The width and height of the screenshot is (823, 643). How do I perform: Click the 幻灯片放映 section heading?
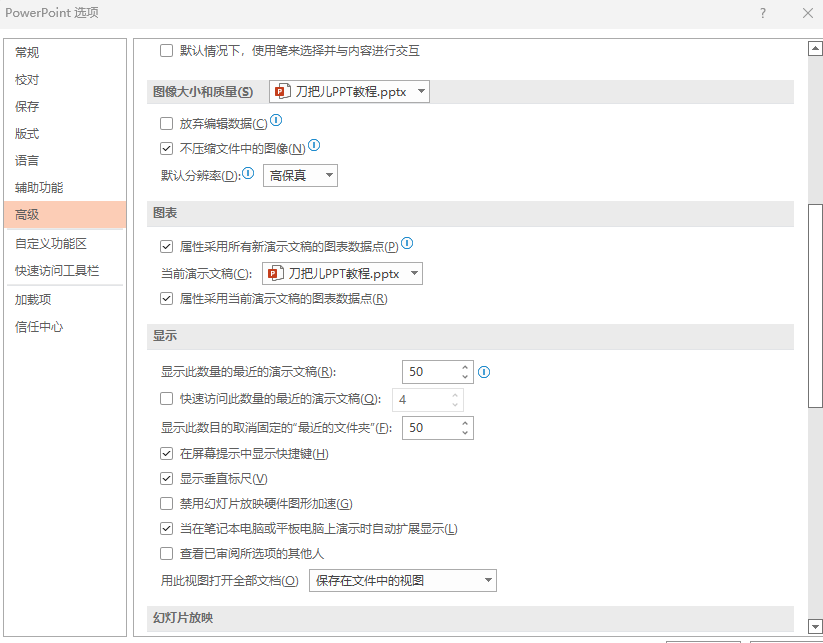coord(183,618)
